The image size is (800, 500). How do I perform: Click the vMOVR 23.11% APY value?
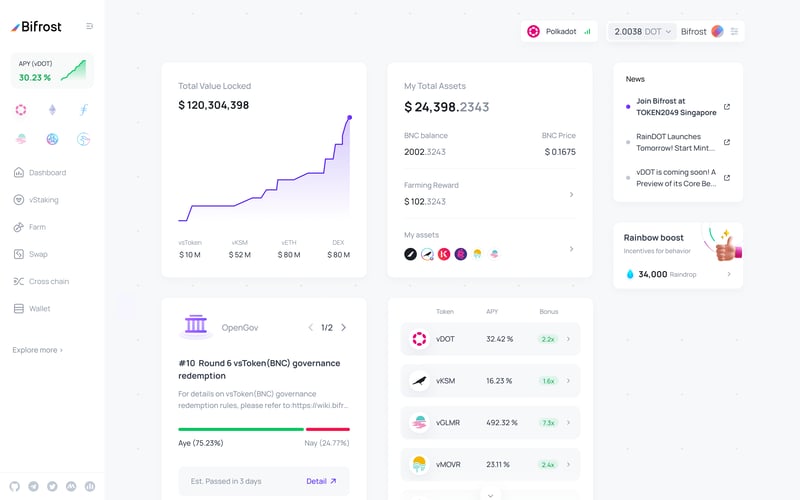click(498, 464)
